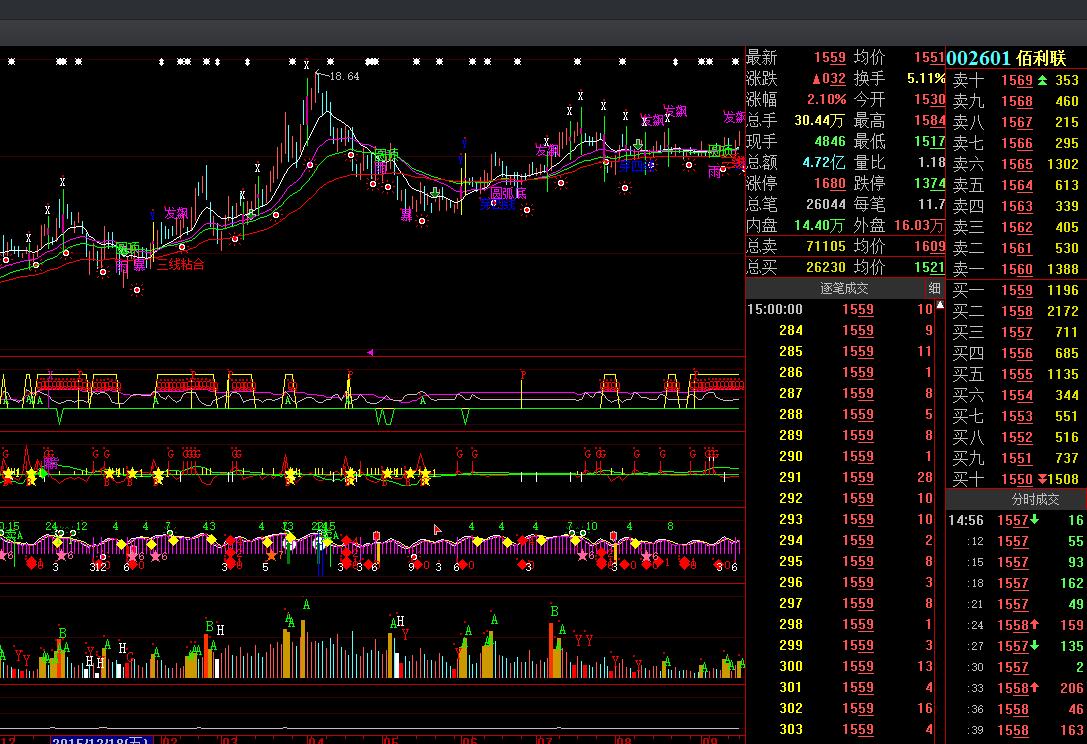Click the red up arrow in the :24 row
Viewport: 1087px width, 744px height.
click(x=1034, y=625)
